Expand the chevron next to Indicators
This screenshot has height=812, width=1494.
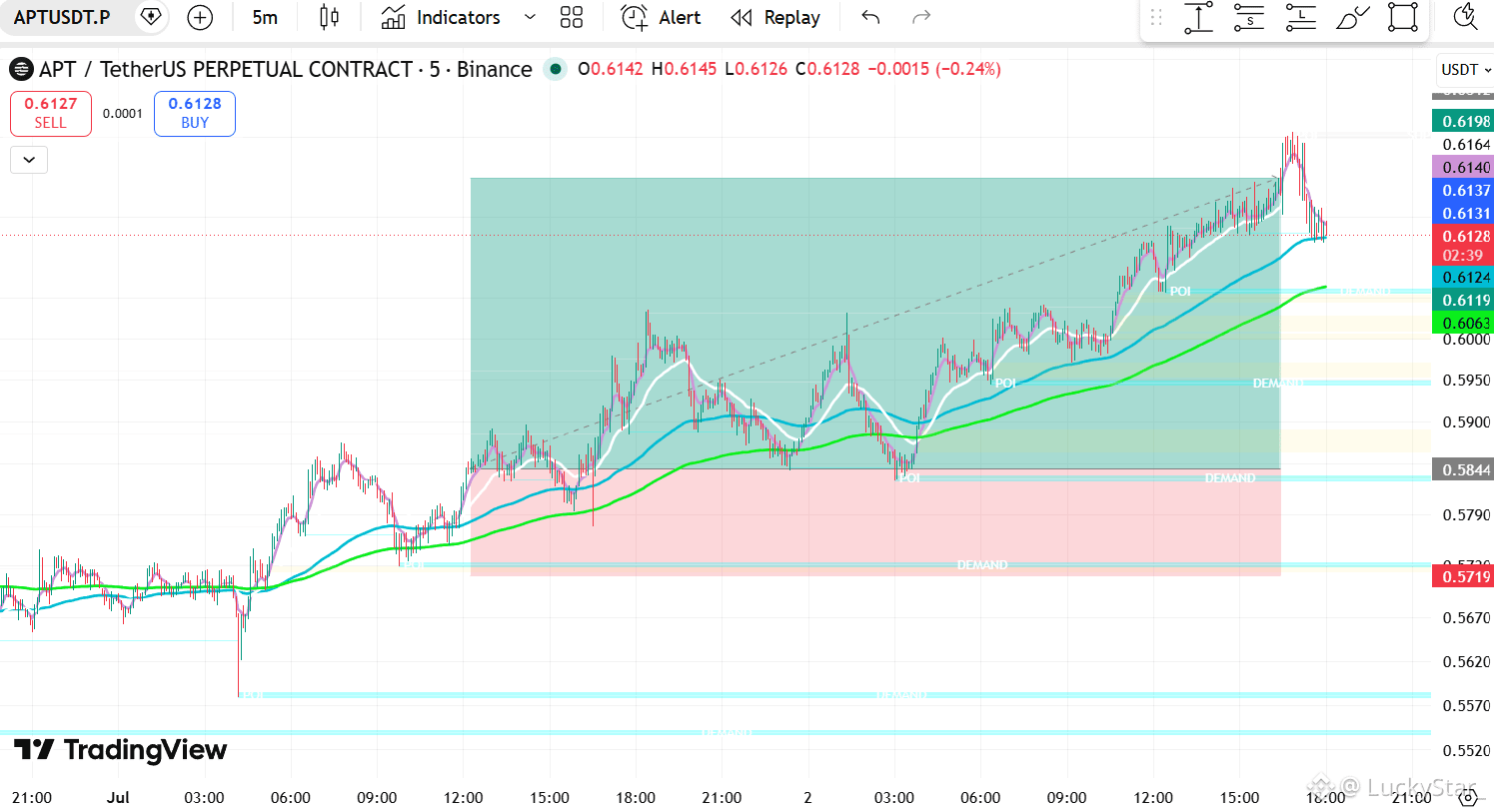530,17
